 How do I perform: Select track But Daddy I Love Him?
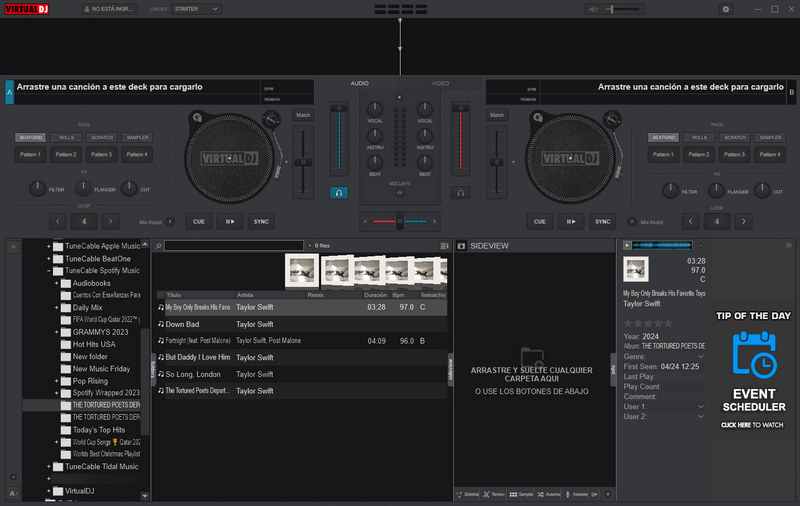click(x=301, y=358)
